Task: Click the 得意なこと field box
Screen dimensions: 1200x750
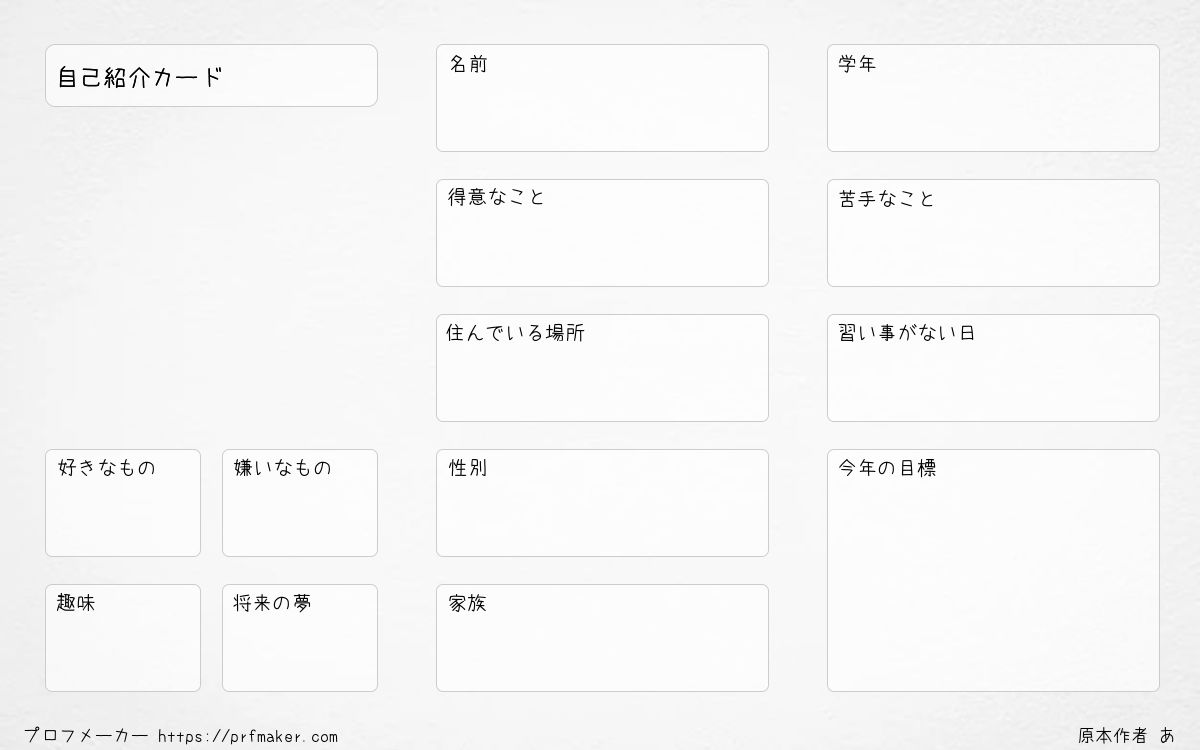Action: pyautogui.click(x=602, y=233)
